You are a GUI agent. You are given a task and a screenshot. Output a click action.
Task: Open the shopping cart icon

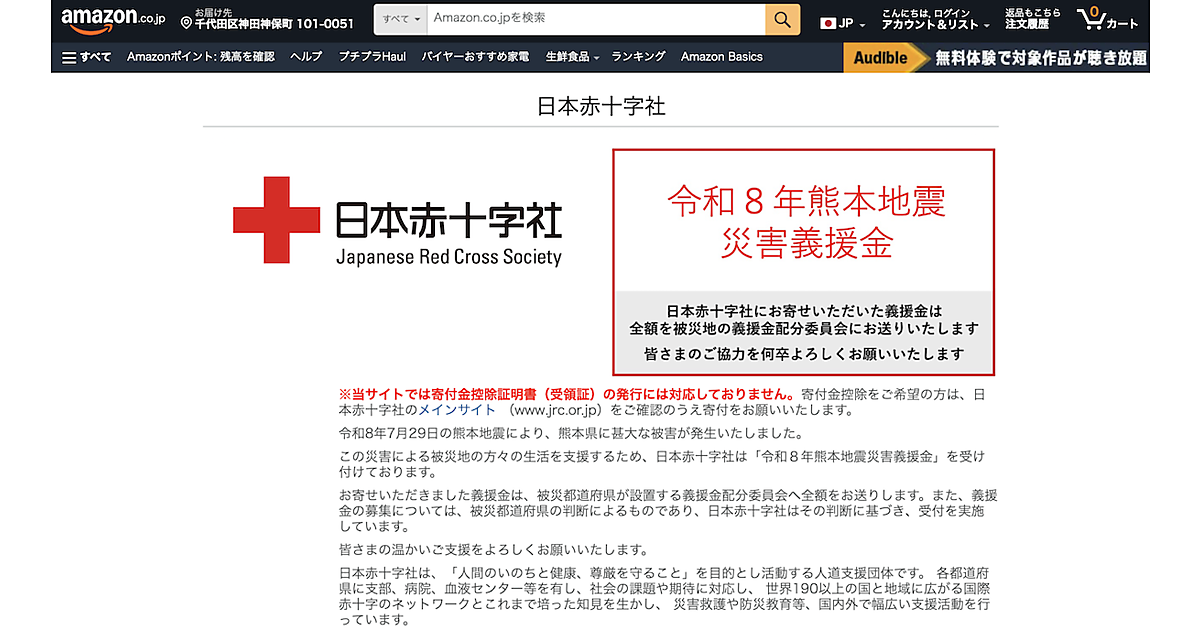pyautogui.click(x=1108, y=19)
